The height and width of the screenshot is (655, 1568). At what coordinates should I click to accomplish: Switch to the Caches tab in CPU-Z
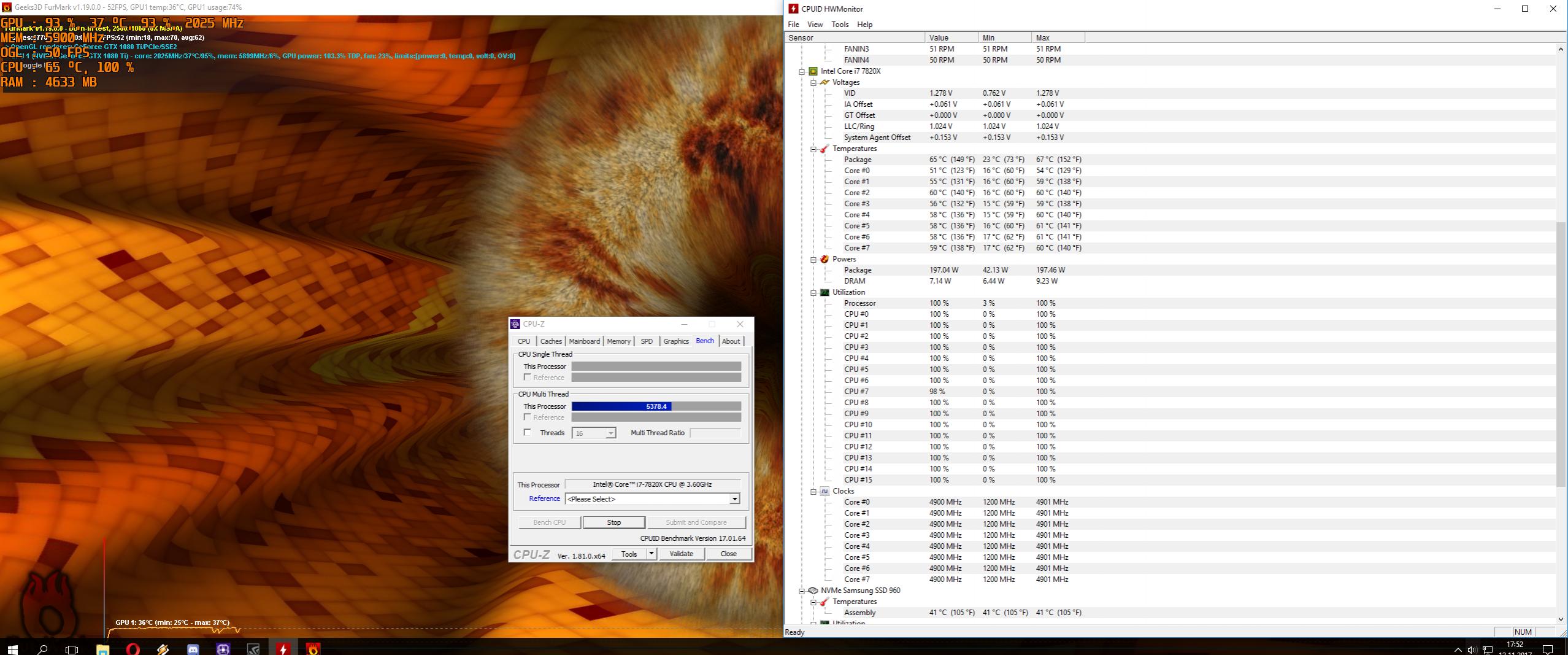(x=551, y=341)
